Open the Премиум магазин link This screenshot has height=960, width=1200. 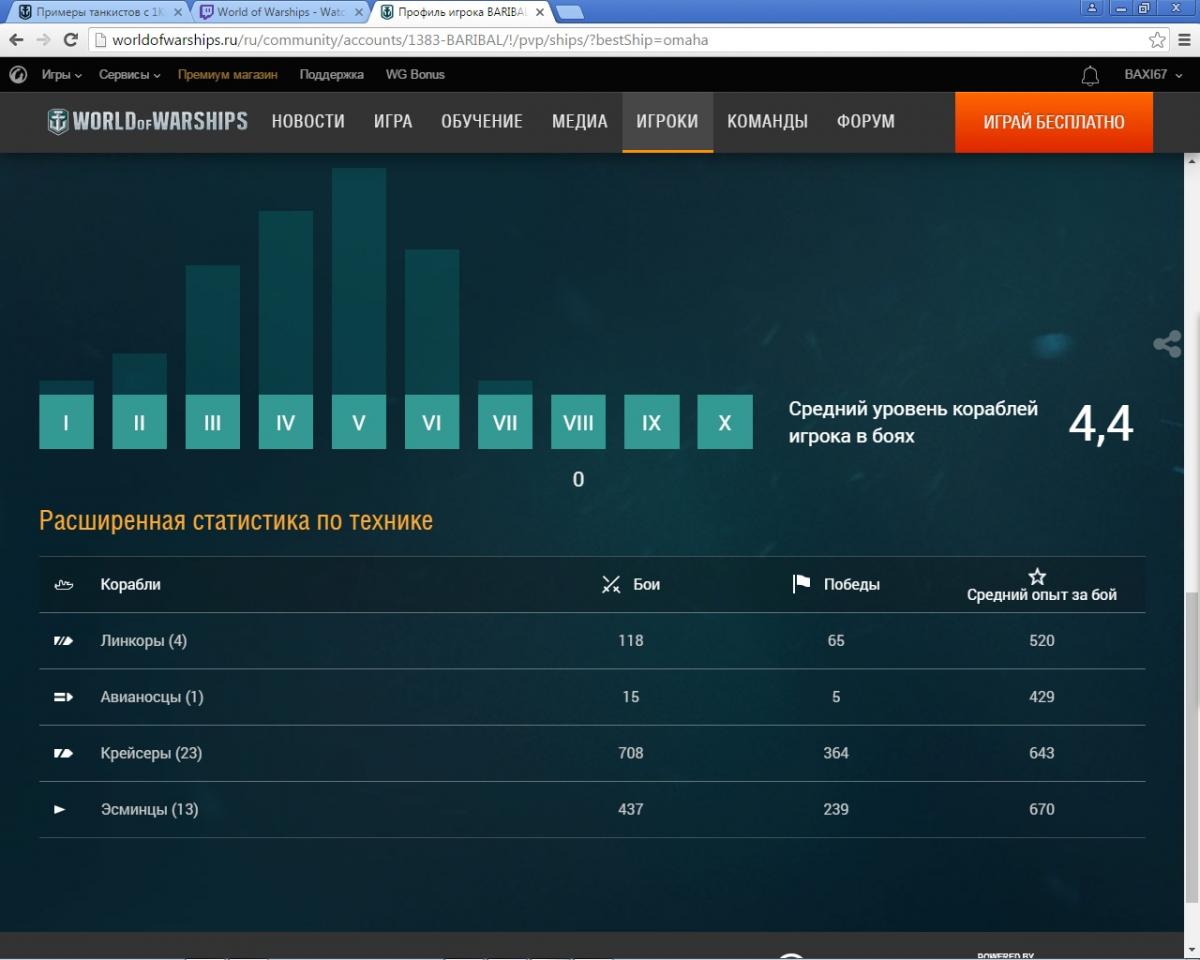coord(227,75)
